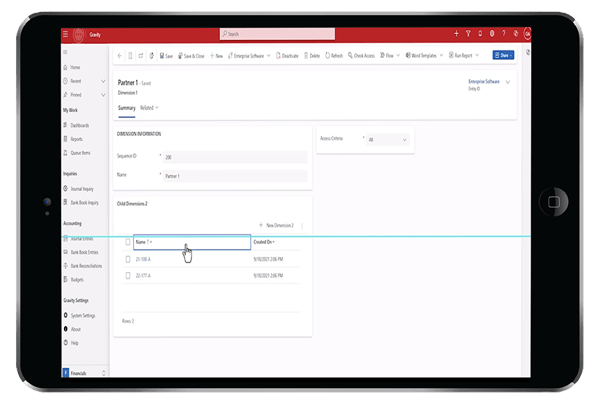Expand the Recent list chevron
The height and width of the screenshot is (408, 600).
(103, 81)
